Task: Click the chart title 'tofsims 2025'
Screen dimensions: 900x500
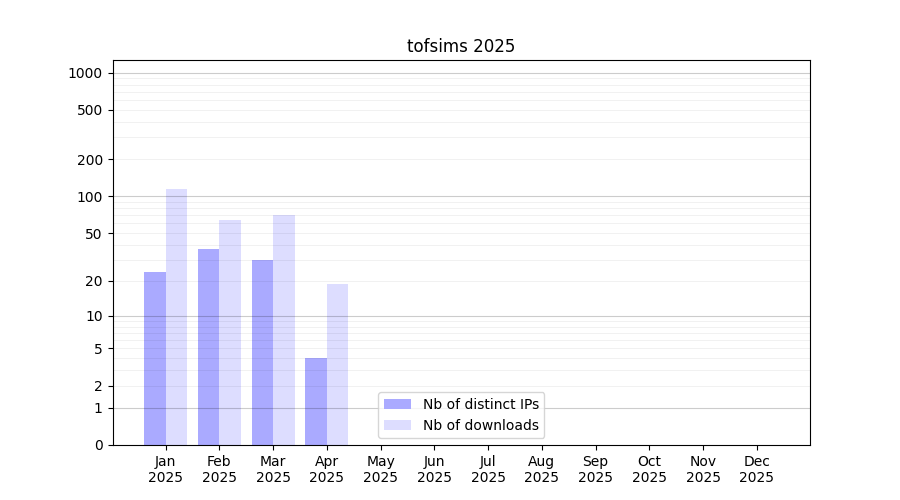Action: tap(461, 46)
